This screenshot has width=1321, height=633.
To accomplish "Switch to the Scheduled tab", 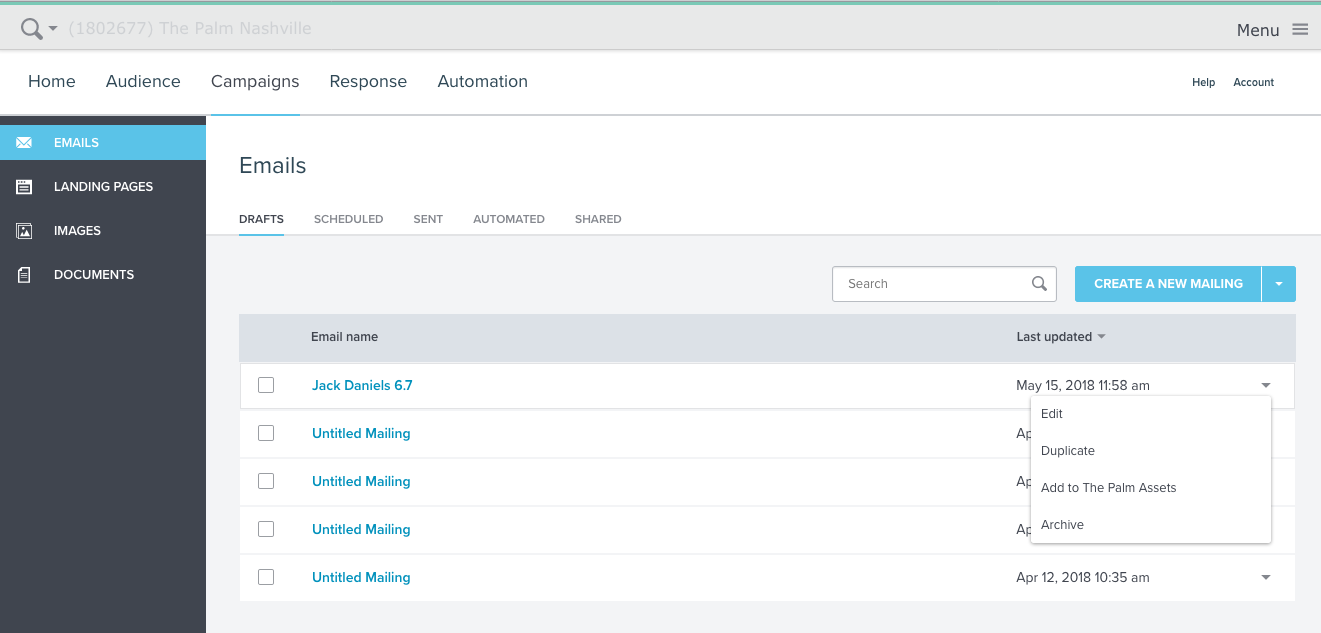I will [348, 219].
